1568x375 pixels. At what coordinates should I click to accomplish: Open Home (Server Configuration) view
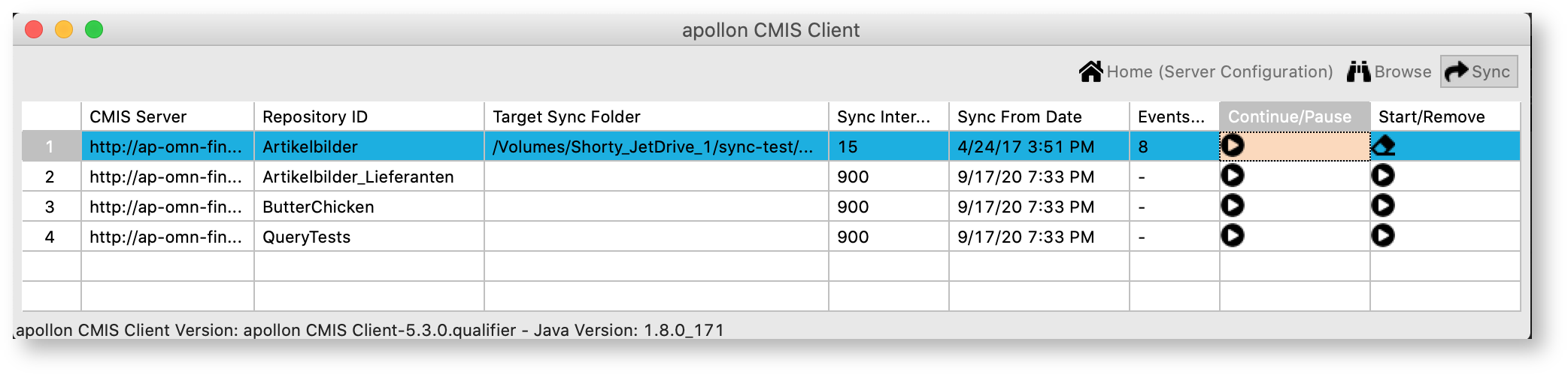pyautogui.click(x=1206, y=71)
